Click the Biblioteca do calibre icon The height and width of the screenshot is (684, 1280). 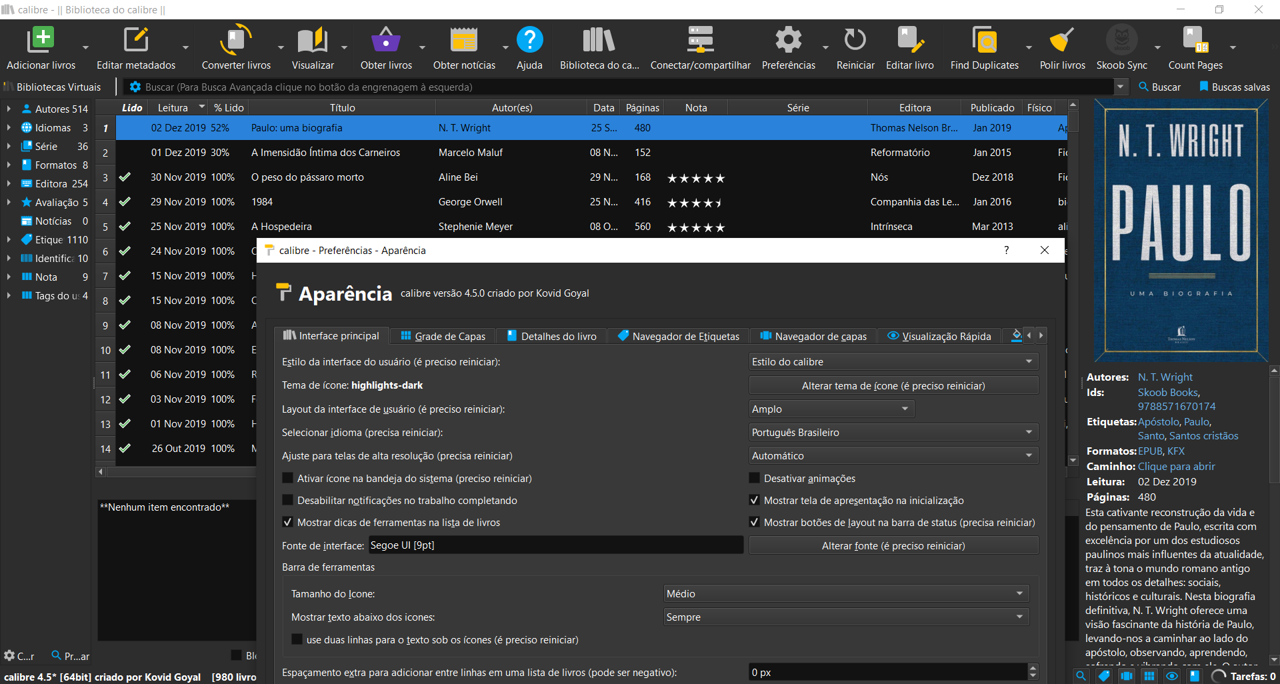(x=599, y=40)
